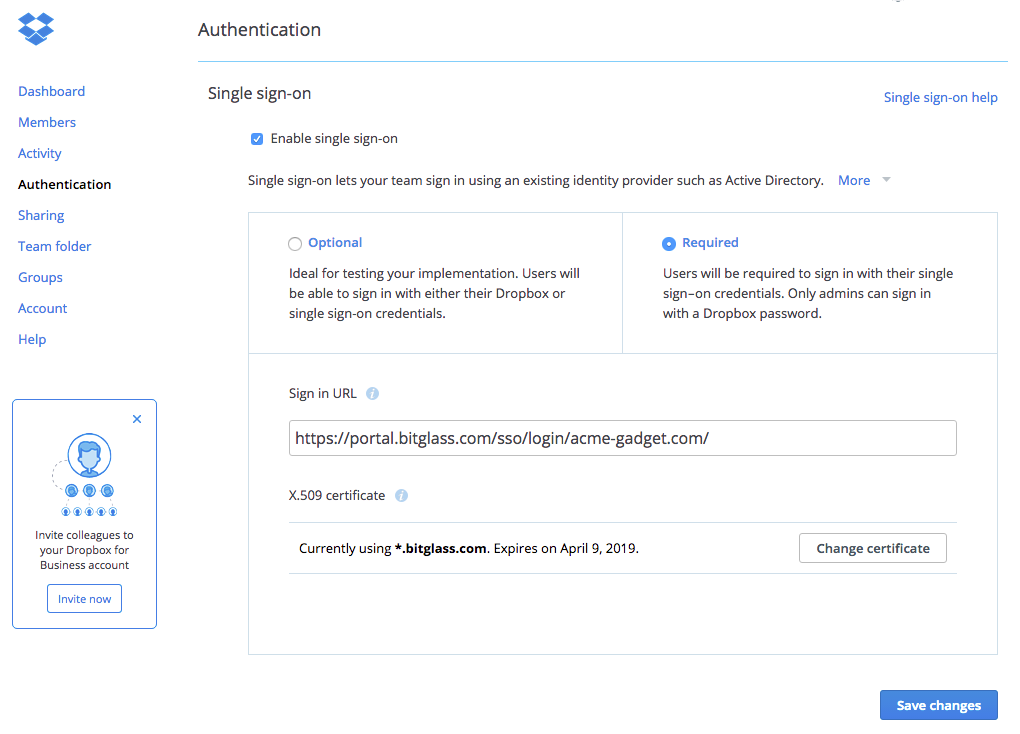Click the Dropbox logo
Screen dimensions: 1020x734
point(35,29)
